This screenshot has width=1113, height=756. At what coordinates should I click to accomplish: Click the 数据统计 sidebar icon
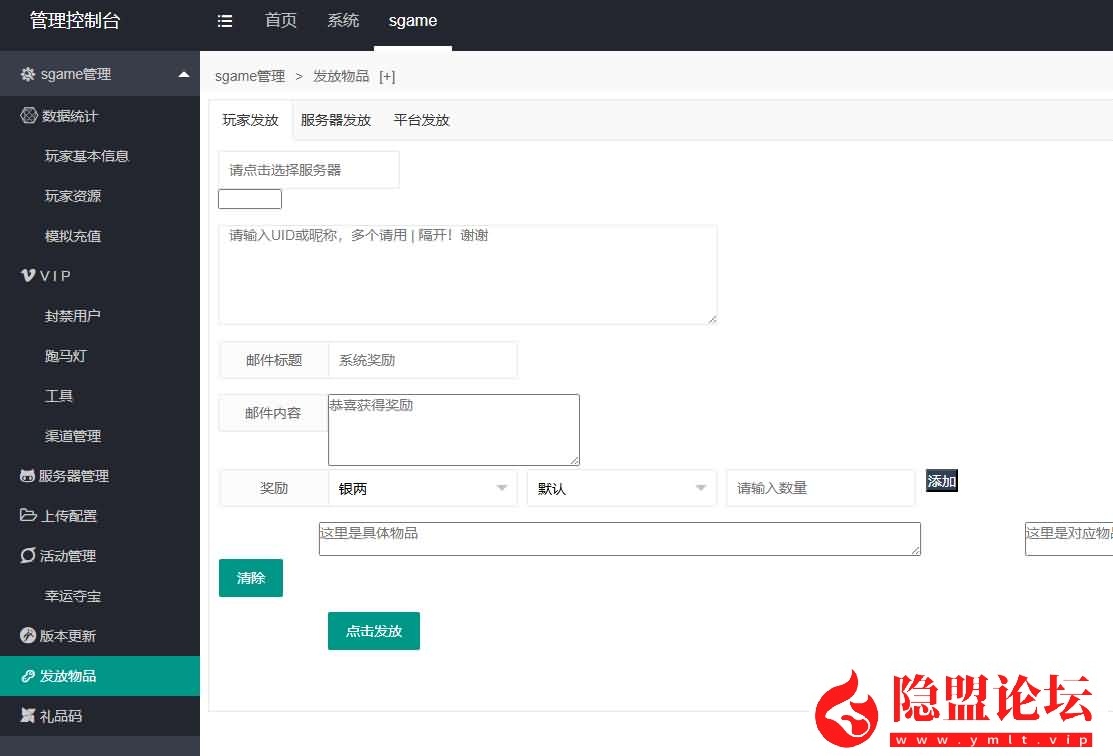point(29,116)
